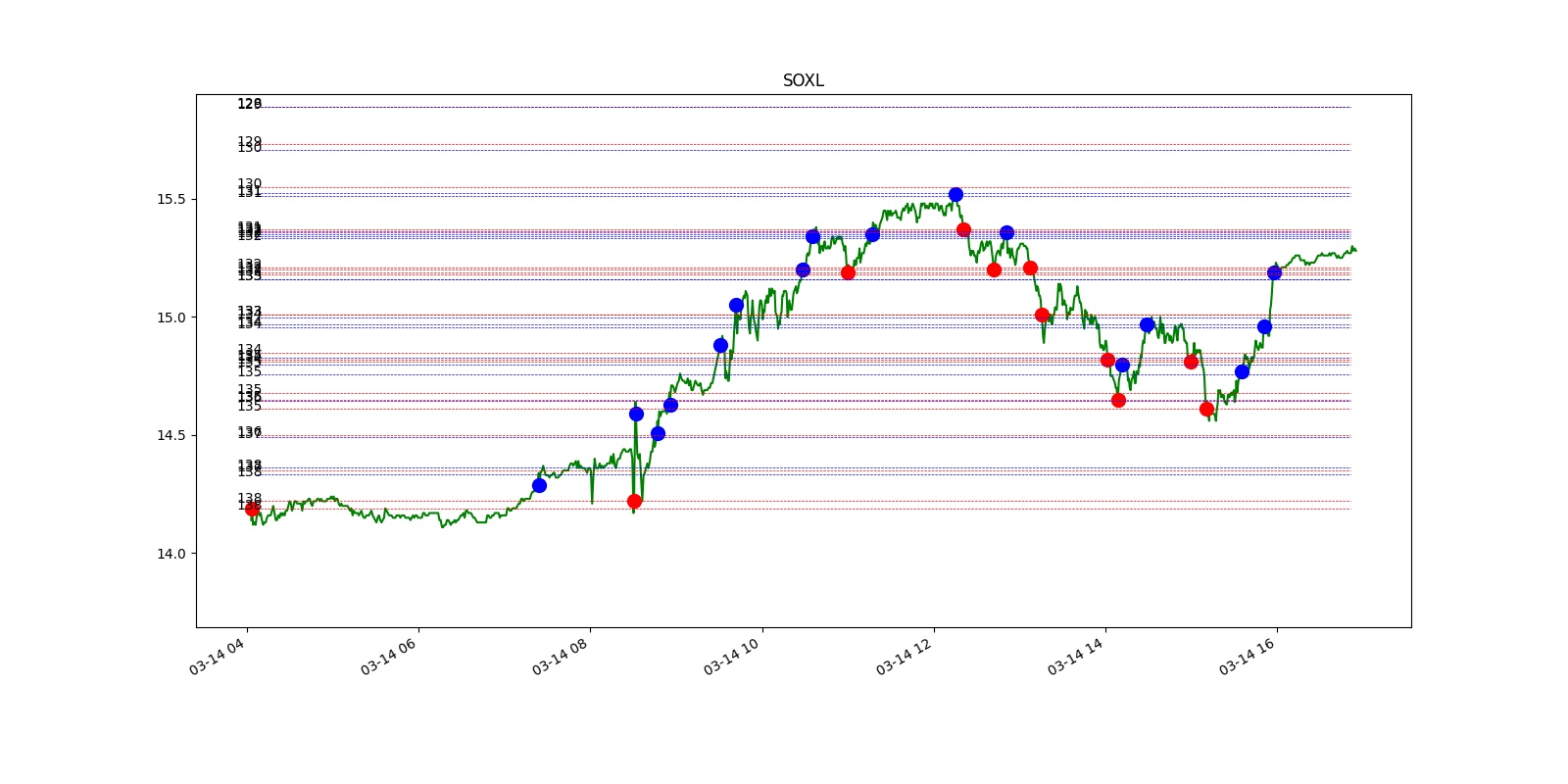Click the 03-14 08 x-axis label
This screenshot has width=1568, height=784.
coord(560,656)
